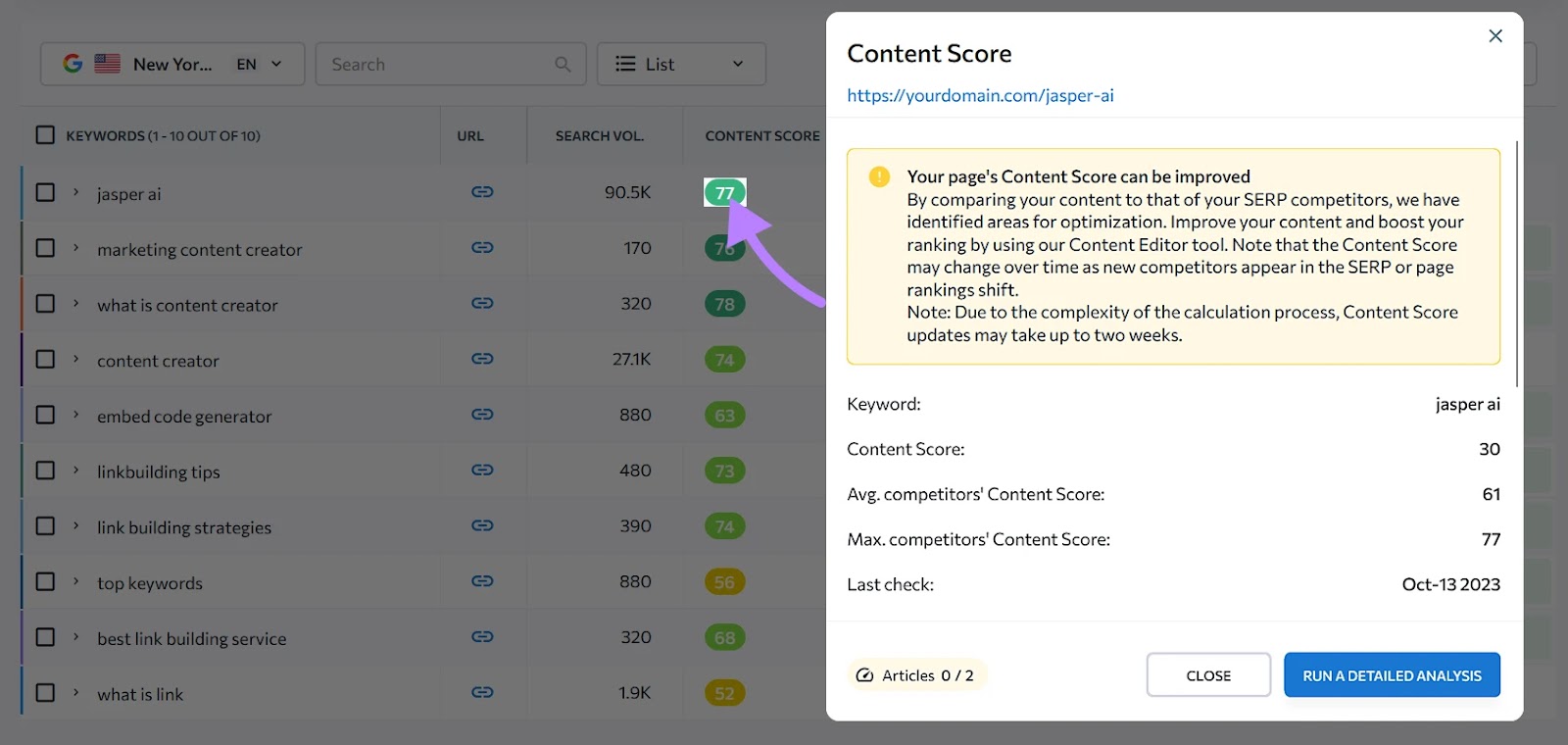The width and height of the screenshot is (1568, 745).
Task: Open the yourdomain.com/jasper-ai link
Action: click(x=980, y=95)
